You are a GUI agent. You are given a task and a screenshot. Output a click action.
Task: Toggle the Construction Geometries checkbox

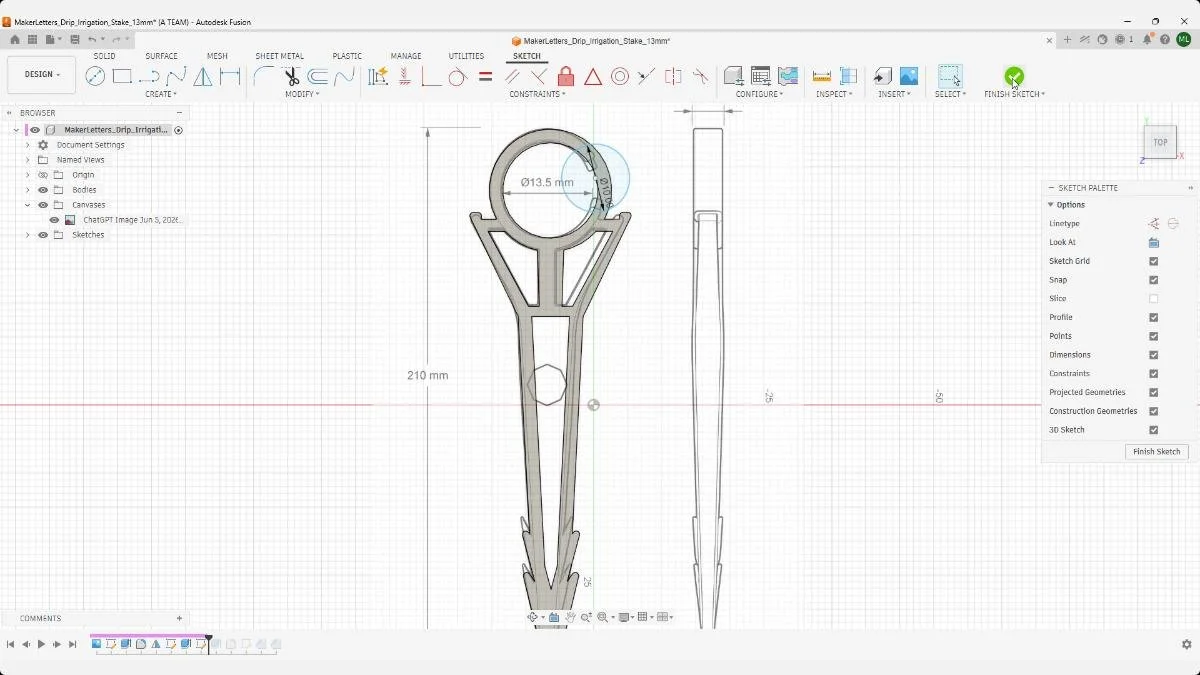tap(1153, 411)
